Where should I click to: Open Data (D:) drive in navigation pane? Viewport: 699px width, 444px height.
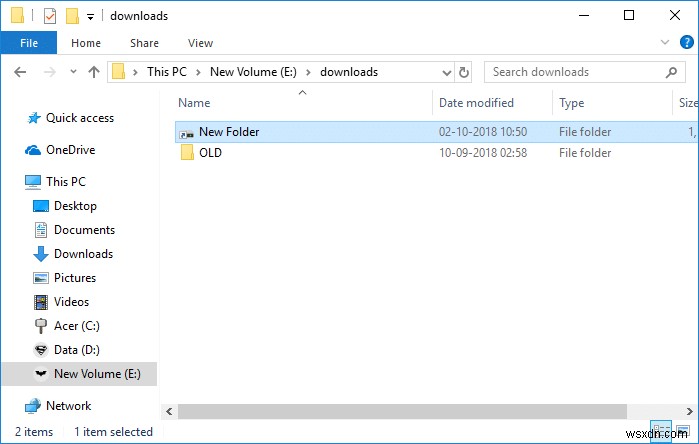coord(77,350)
